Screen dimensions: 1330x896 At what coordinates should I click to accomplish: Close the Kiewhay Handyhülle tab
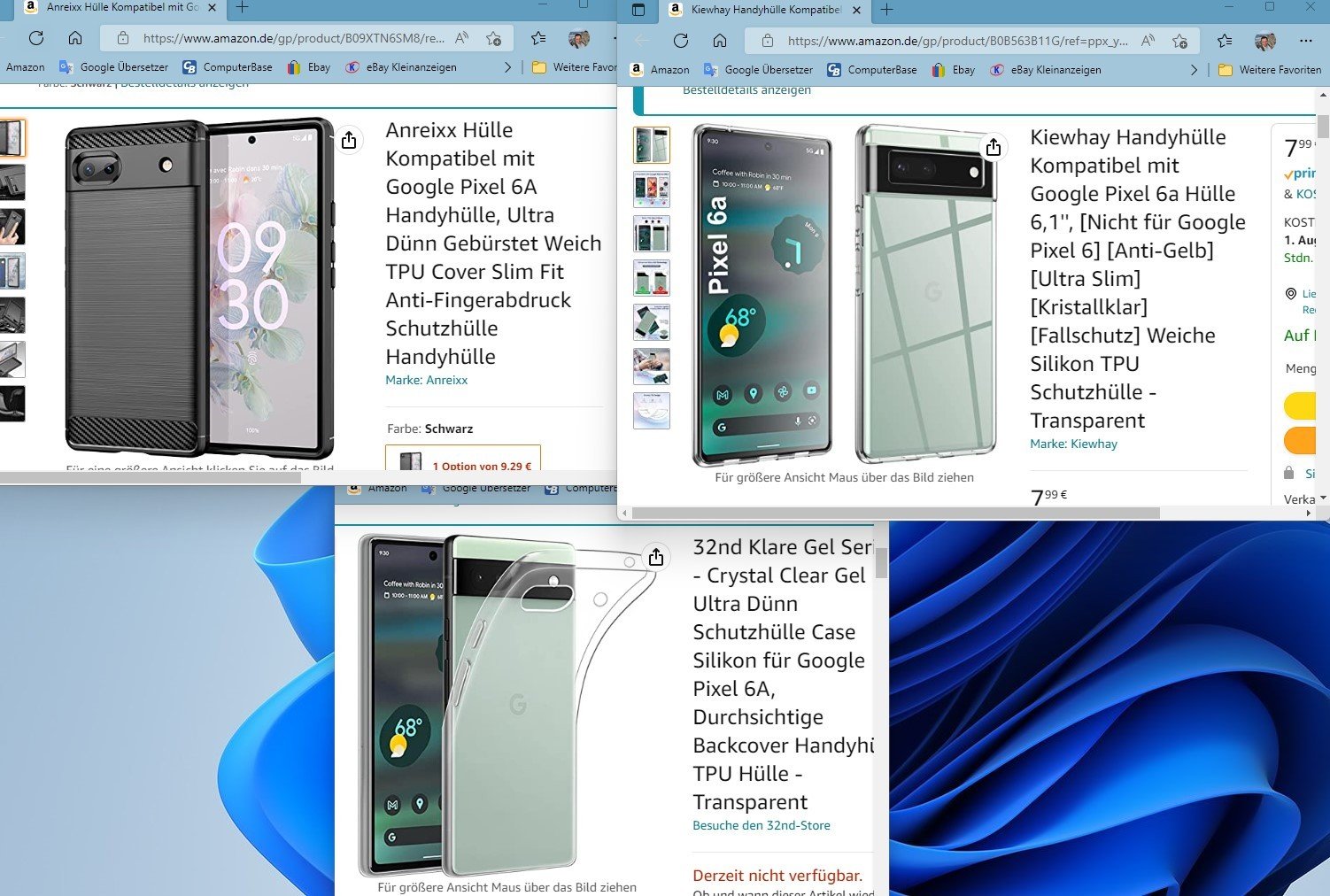point(856,10)
